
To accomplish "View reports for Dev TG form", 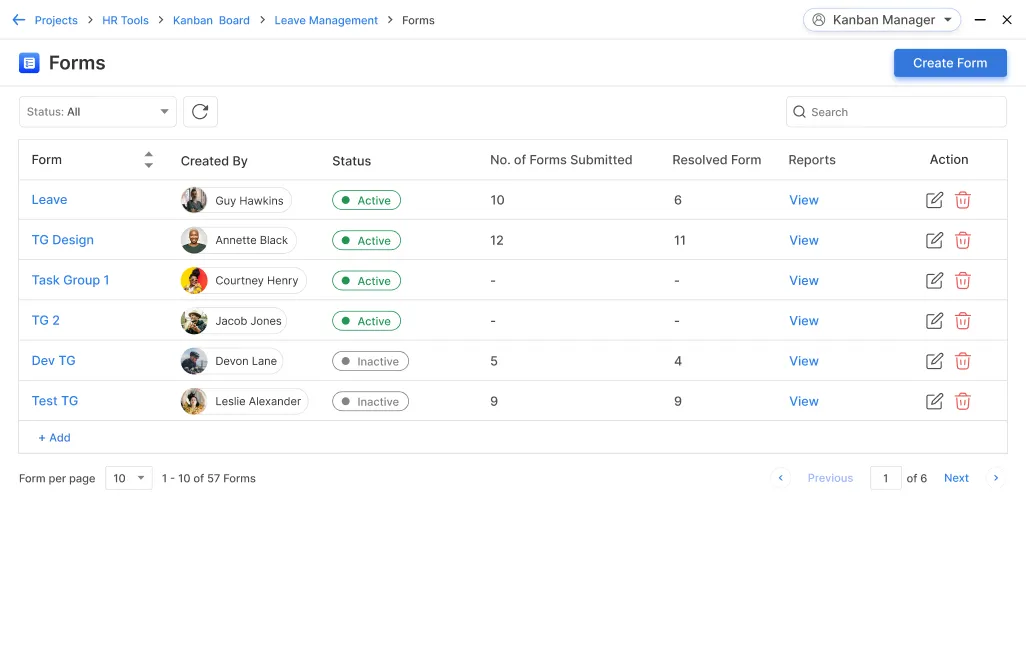I will pos(803,361).
